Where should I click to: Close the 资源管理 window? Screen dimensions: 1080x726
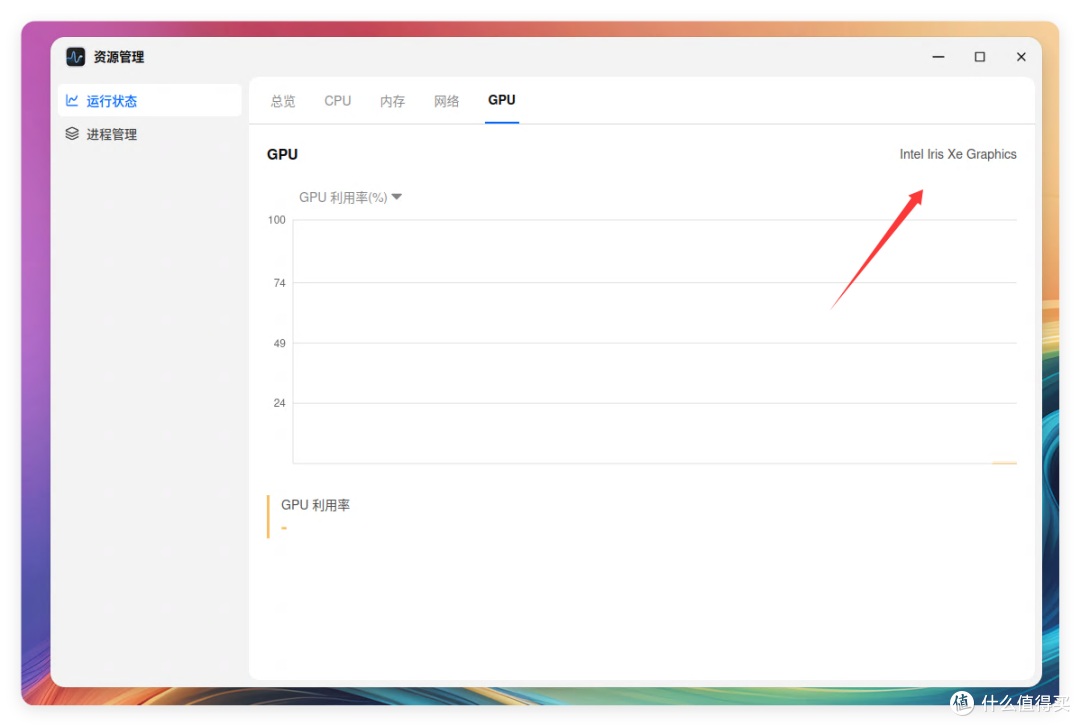pos(1021,56)
